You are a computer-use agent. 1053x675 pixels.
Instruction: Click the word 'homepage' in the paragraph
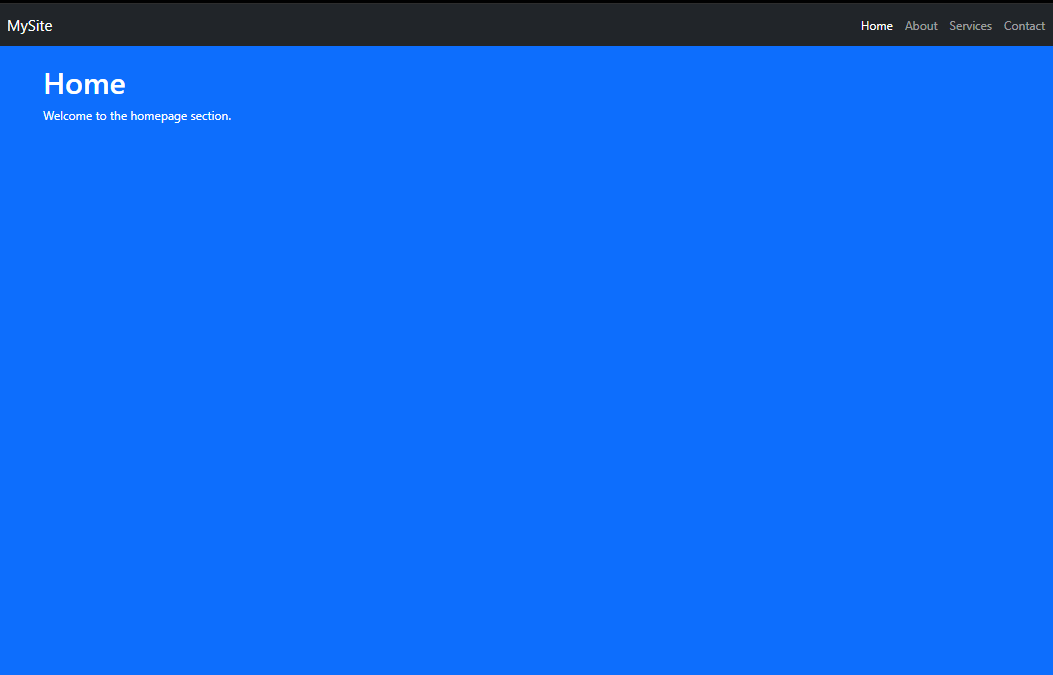pyautogui.click(x=158, y=116)
